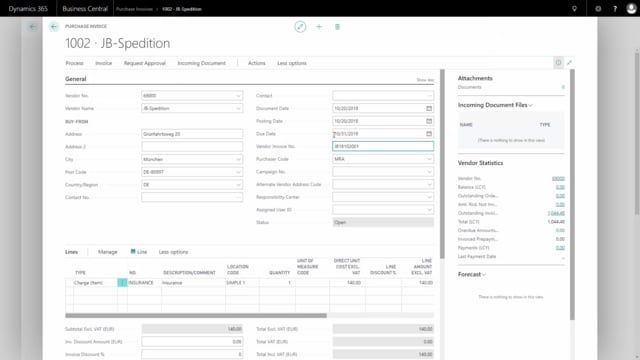Click Show less in General section
Viewport: 640px width, 360px height.
pyautogui.click(x=425, y=80)
